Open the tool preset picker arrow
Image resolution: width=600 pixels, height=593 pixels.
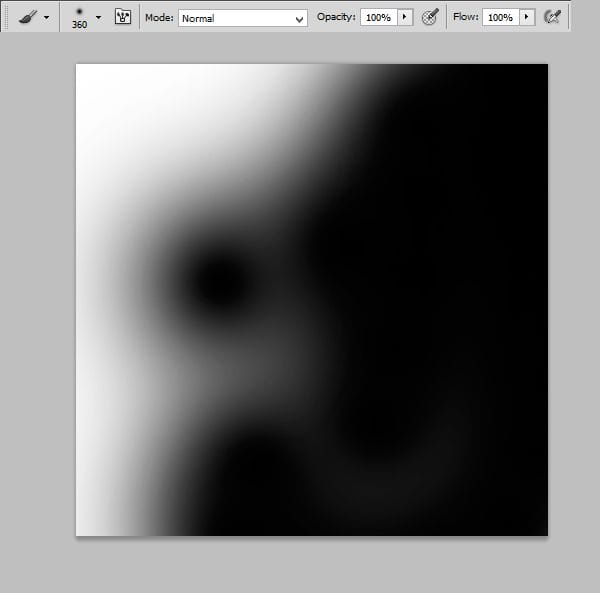[46, 17]
